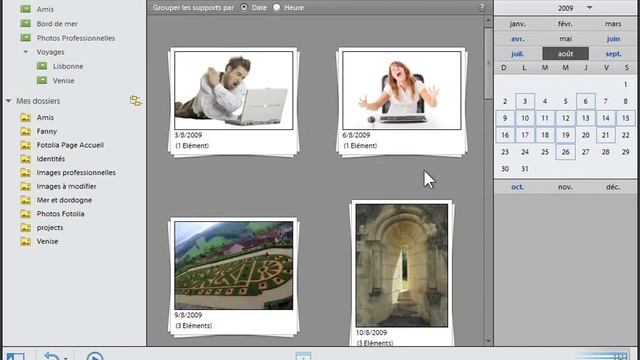Switch calendar to nov.
Image resolution: width=640 pixels, height=360 pixels.
pos(565,187)
